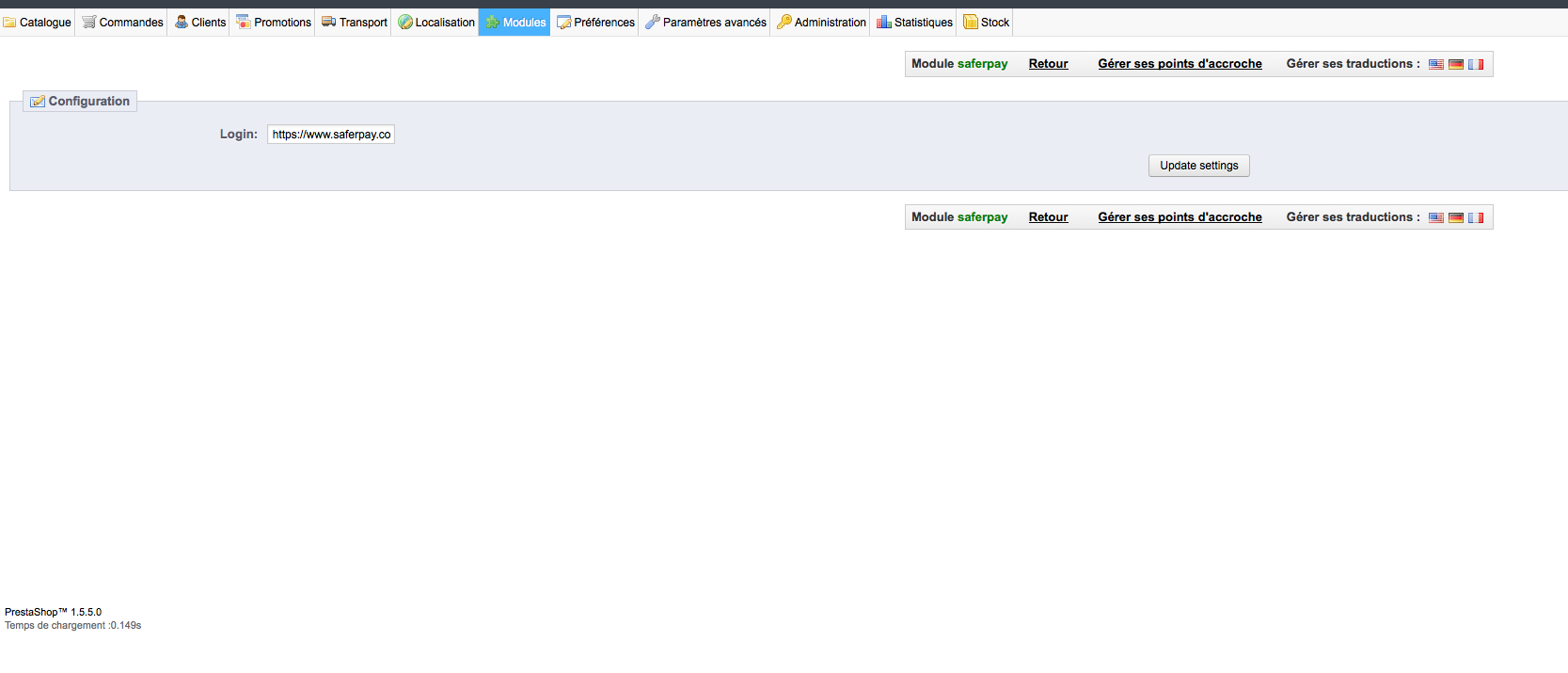
Task: Focus the Login input field
Action: click(x=331, y=135)
